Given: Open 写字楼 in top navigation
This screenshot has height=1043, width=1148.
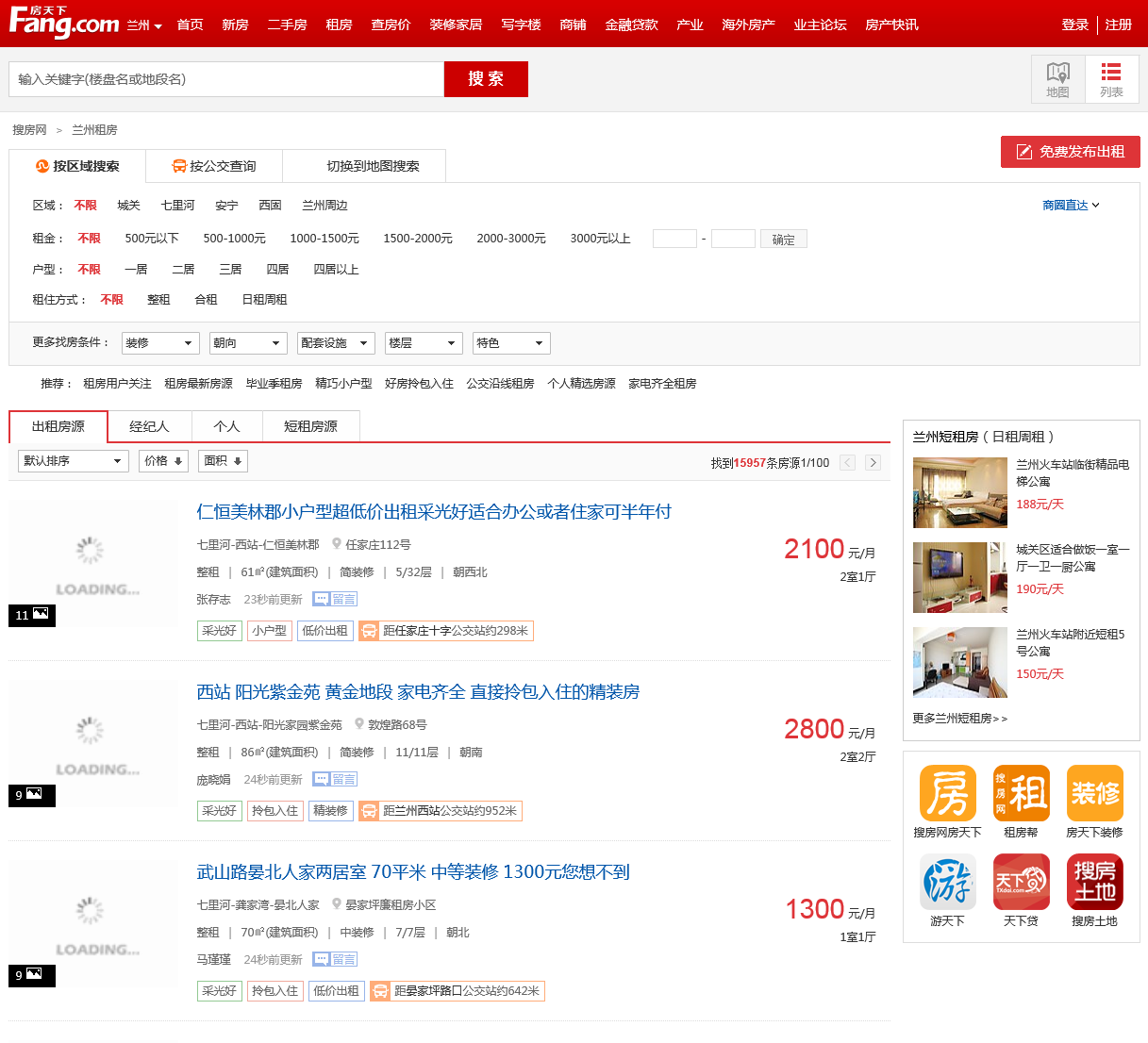Looking at the screenshot, I should (521, 25).
